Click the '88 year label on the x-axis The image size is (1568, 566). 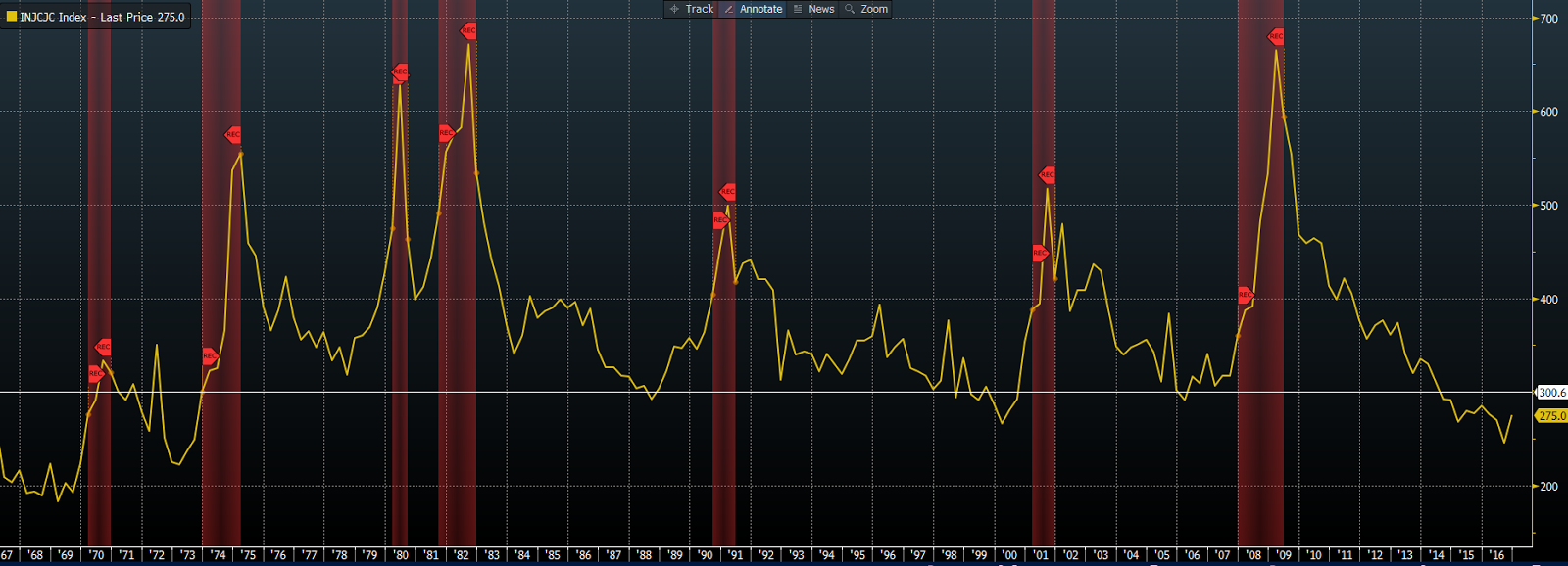pyautogui.click(x=644, y=555)
